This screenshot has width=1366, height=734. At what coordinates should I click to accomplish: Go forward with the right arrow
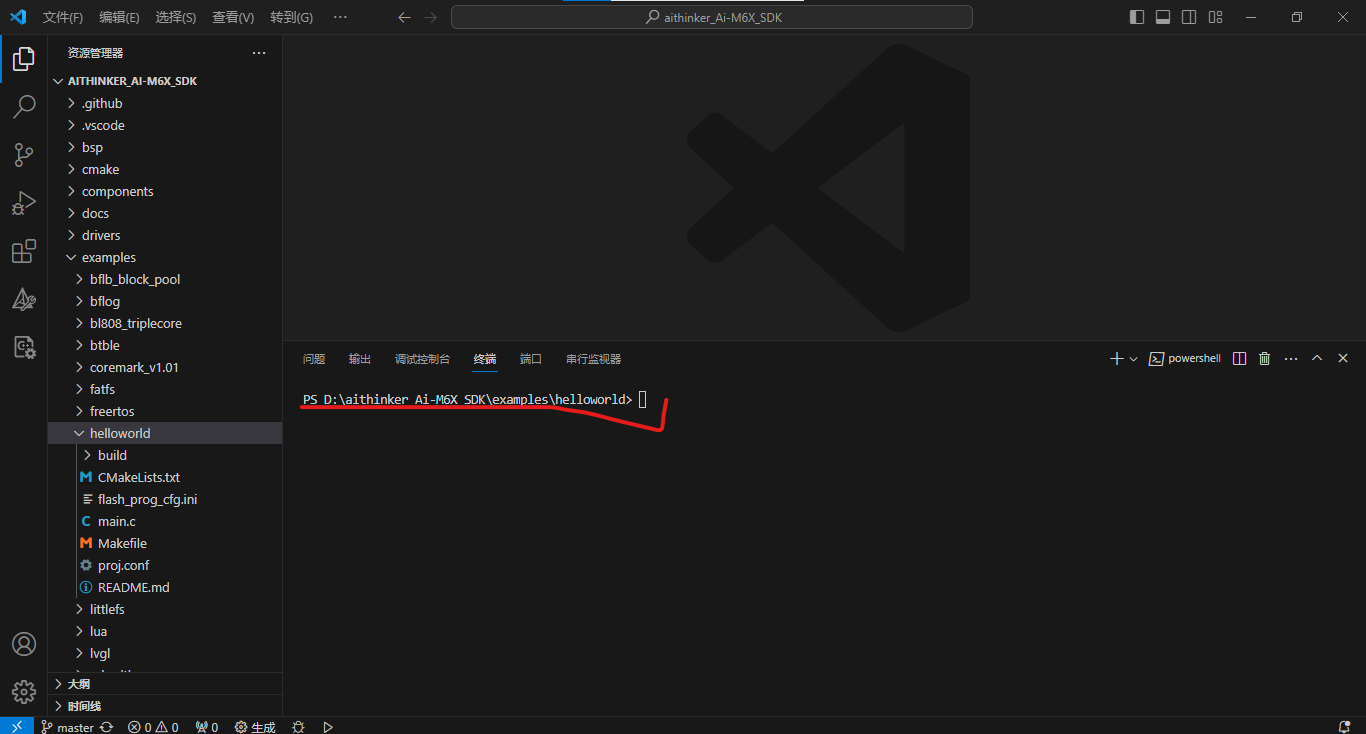pyautogui.click(x=430, y=17)
